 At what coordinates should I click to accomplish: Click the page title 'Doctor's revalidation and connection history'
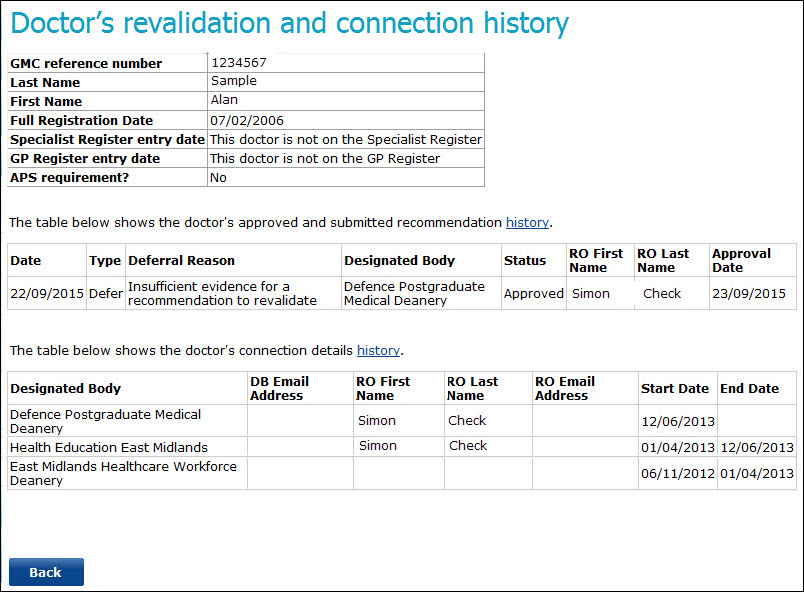(x=290, y=24)
